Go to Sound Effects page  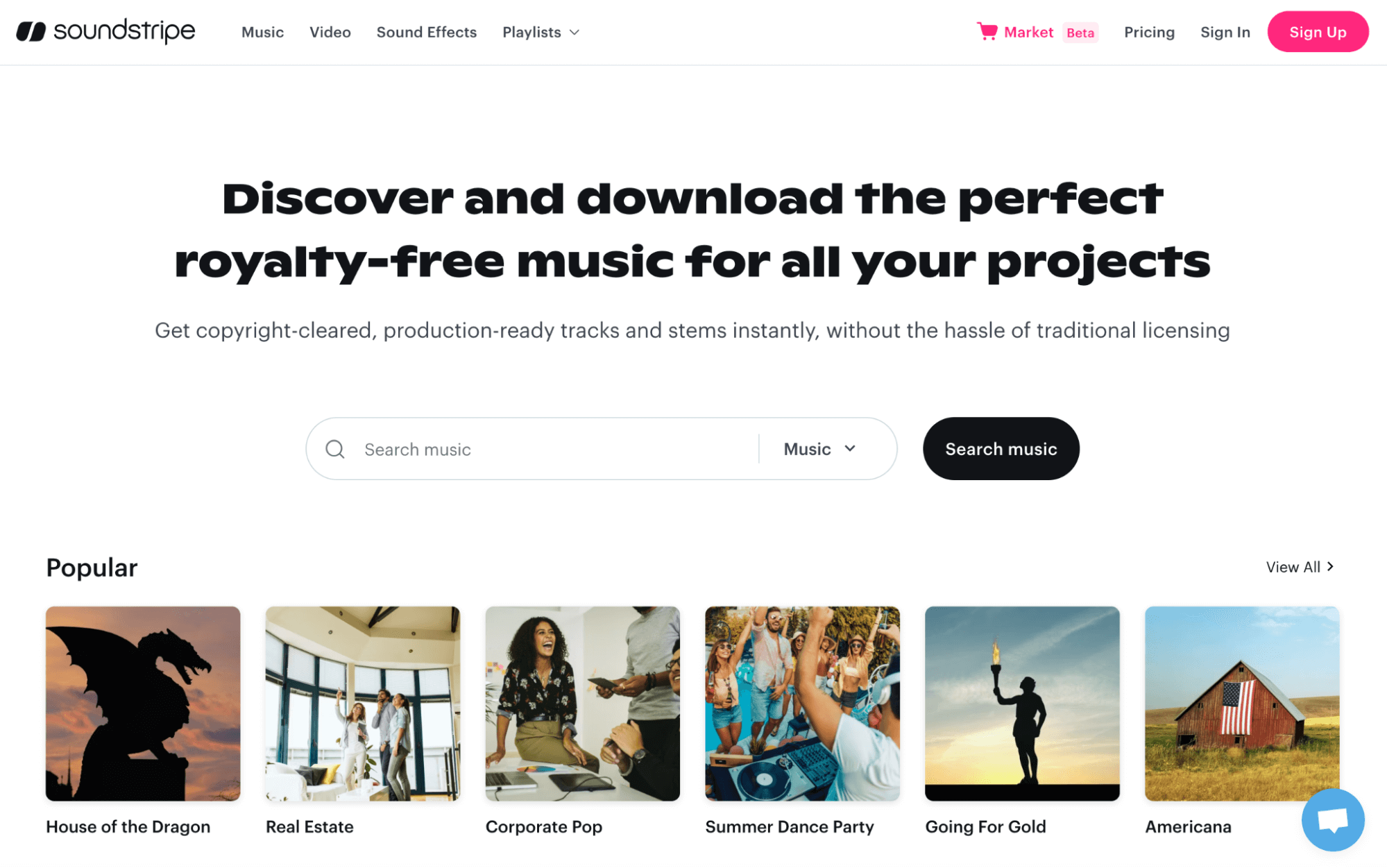point(427,32)
